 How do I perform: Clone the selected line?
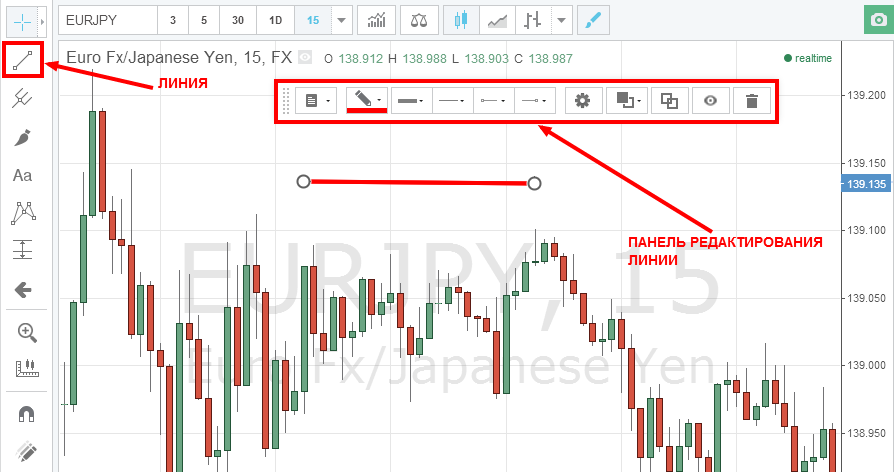click(x=669, y=101)
